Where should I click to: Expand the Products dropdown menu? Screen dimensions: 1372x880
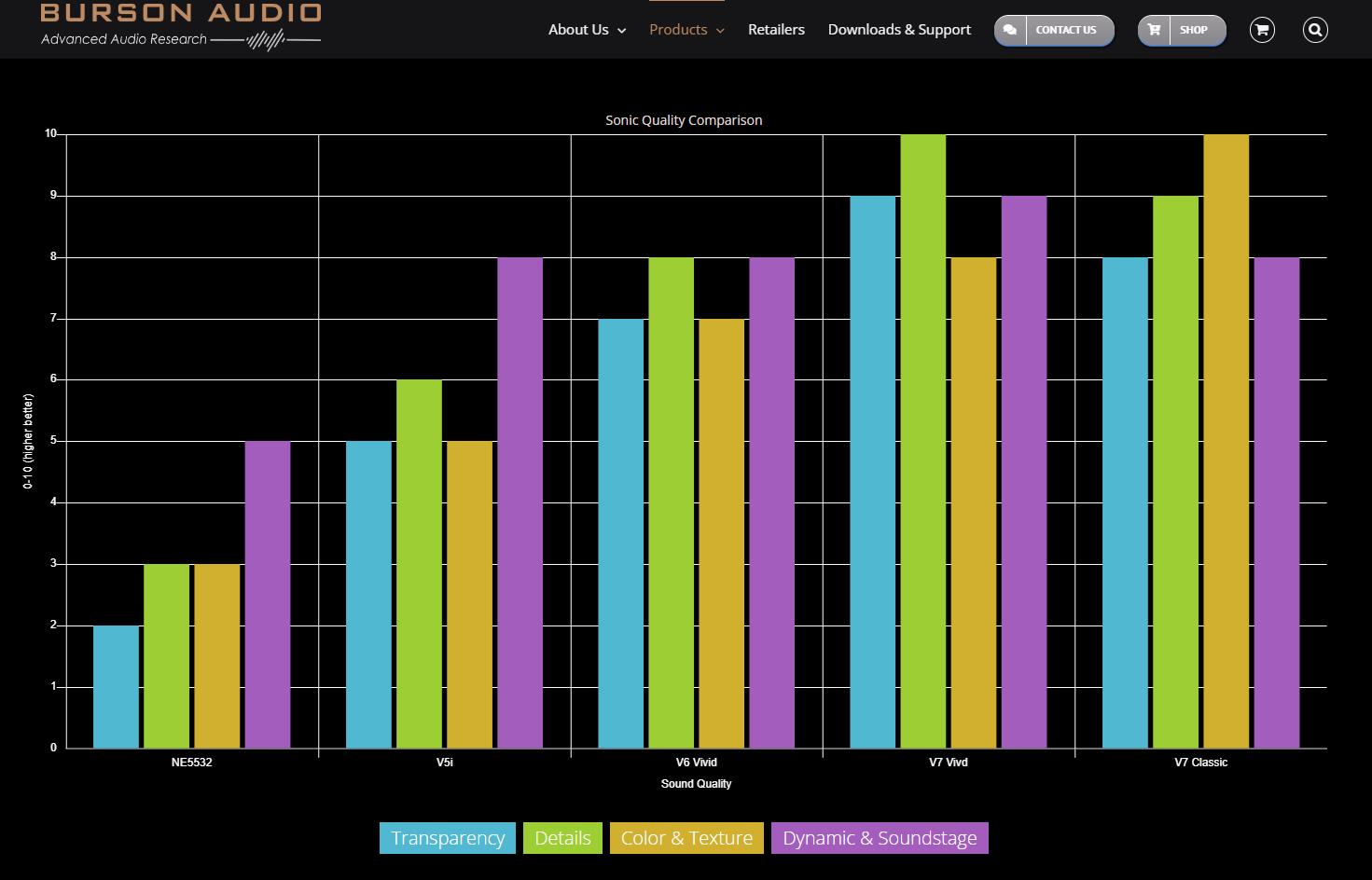point(686,30)
